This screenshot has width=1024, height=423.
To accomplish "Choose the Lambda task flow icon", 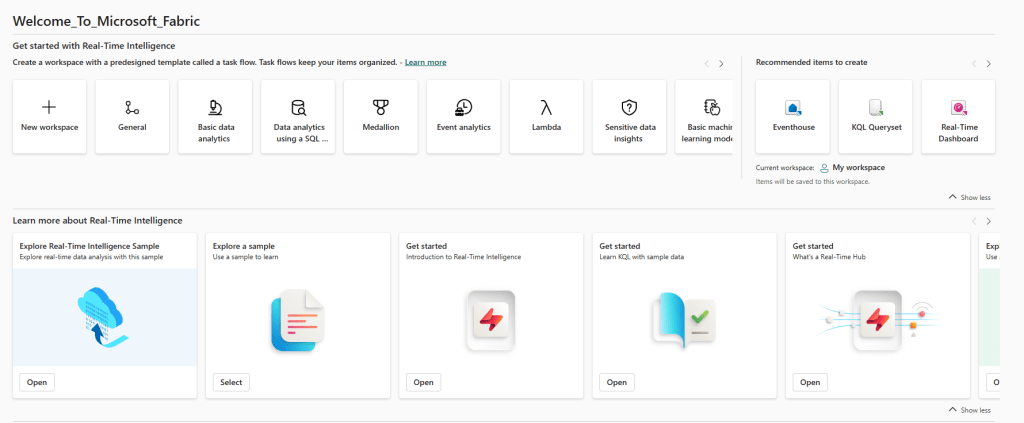I will coord(546,107).
